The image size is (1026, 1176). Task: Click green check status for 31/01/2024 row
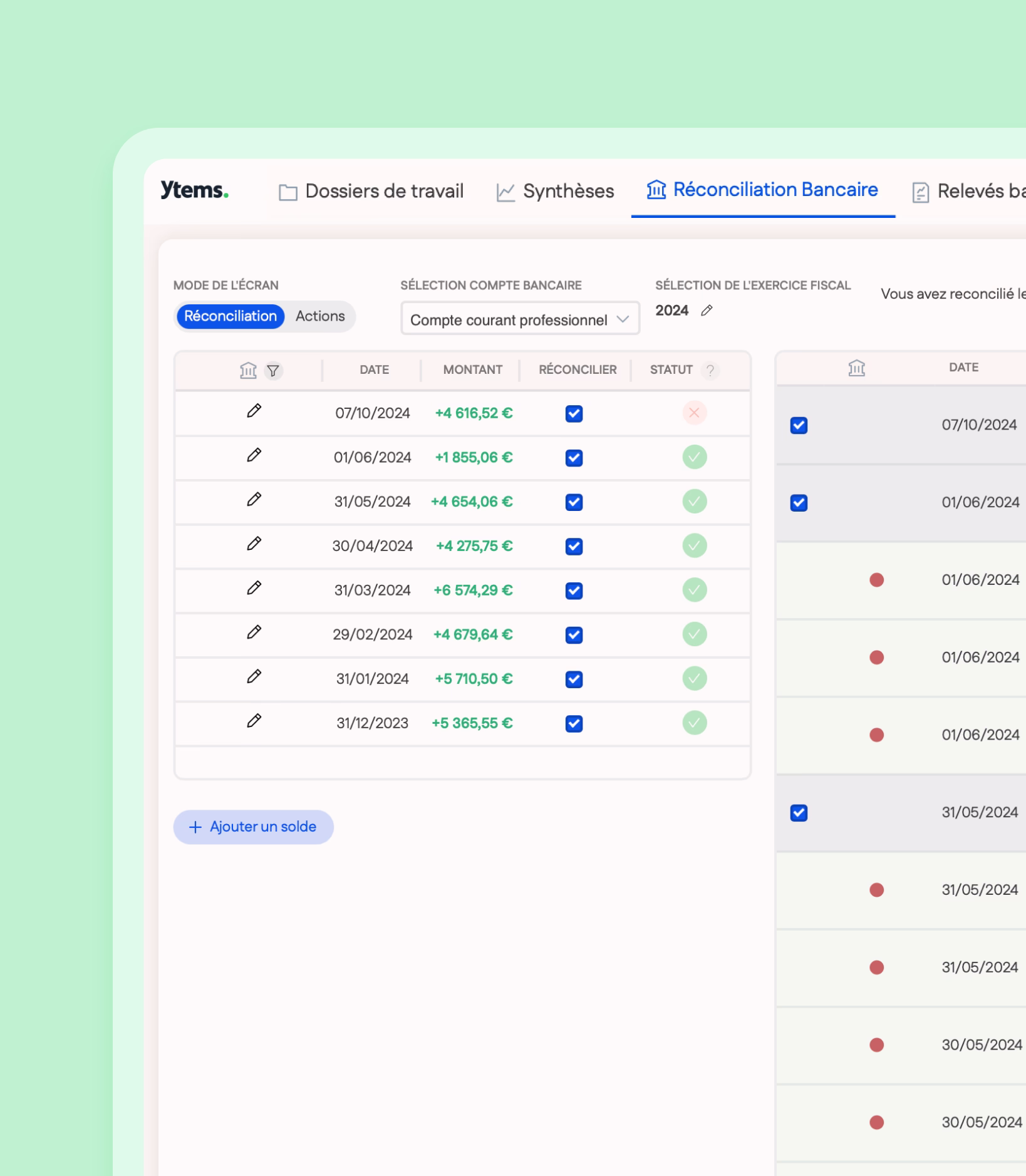click(694, 679)
